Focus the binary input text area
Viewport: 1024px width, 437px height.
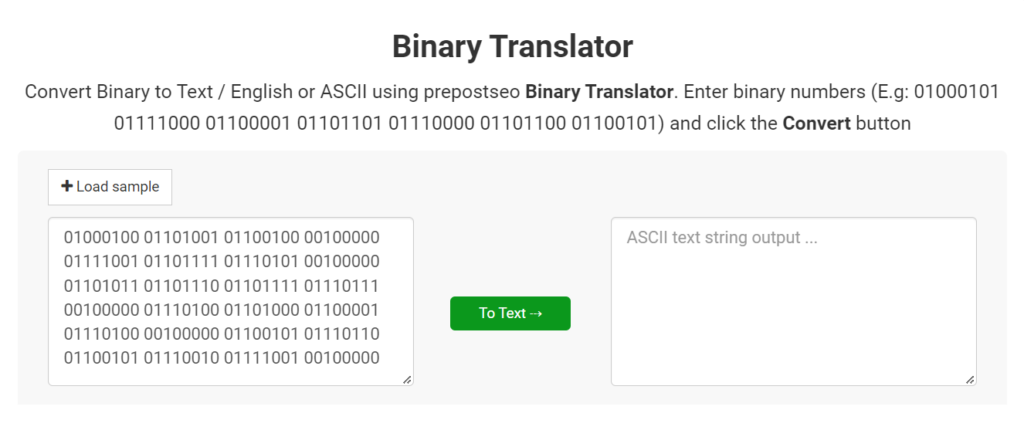pos(230,300)
